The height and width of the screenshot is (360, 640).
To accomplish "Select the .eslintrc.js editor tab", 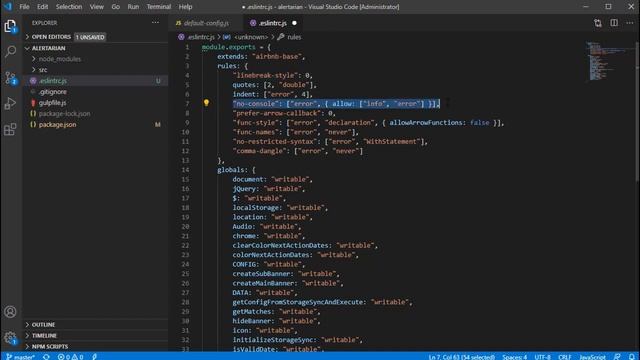I will (272, 23).
